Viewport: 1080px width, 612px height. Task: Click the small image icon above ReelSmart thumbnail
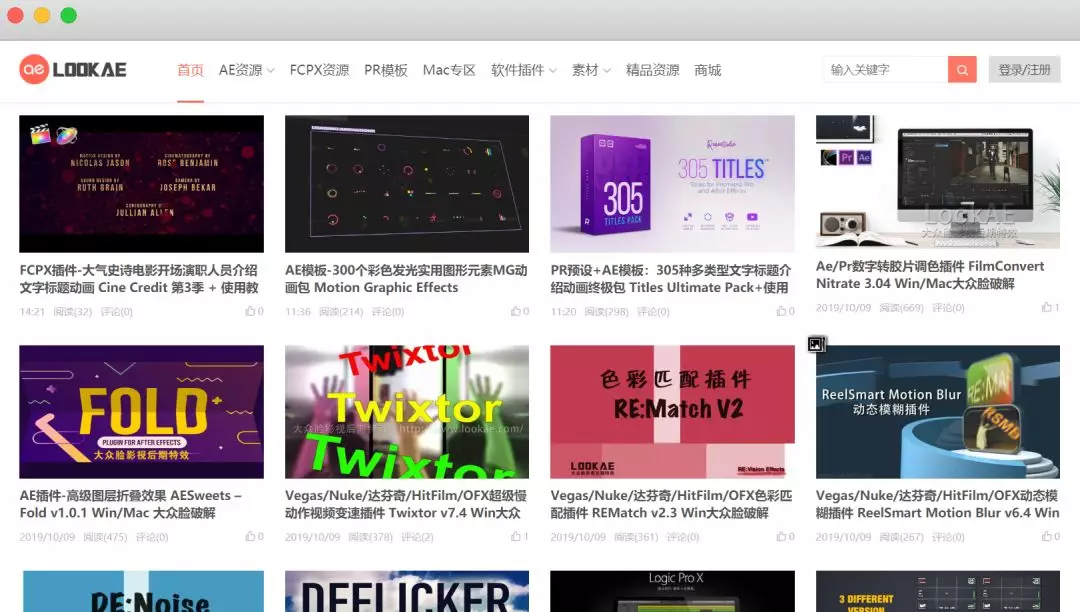pos(816,344)
